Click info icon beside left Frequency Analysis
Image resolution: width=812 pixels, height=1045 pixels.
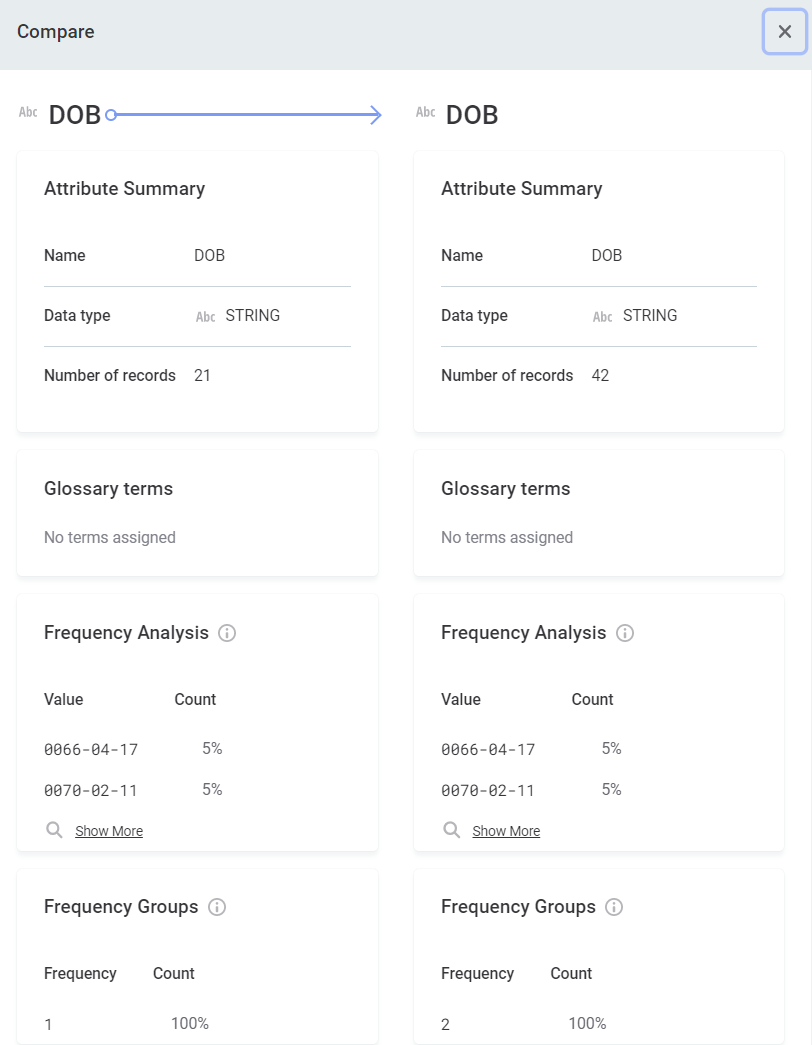(x=227, y=633)
